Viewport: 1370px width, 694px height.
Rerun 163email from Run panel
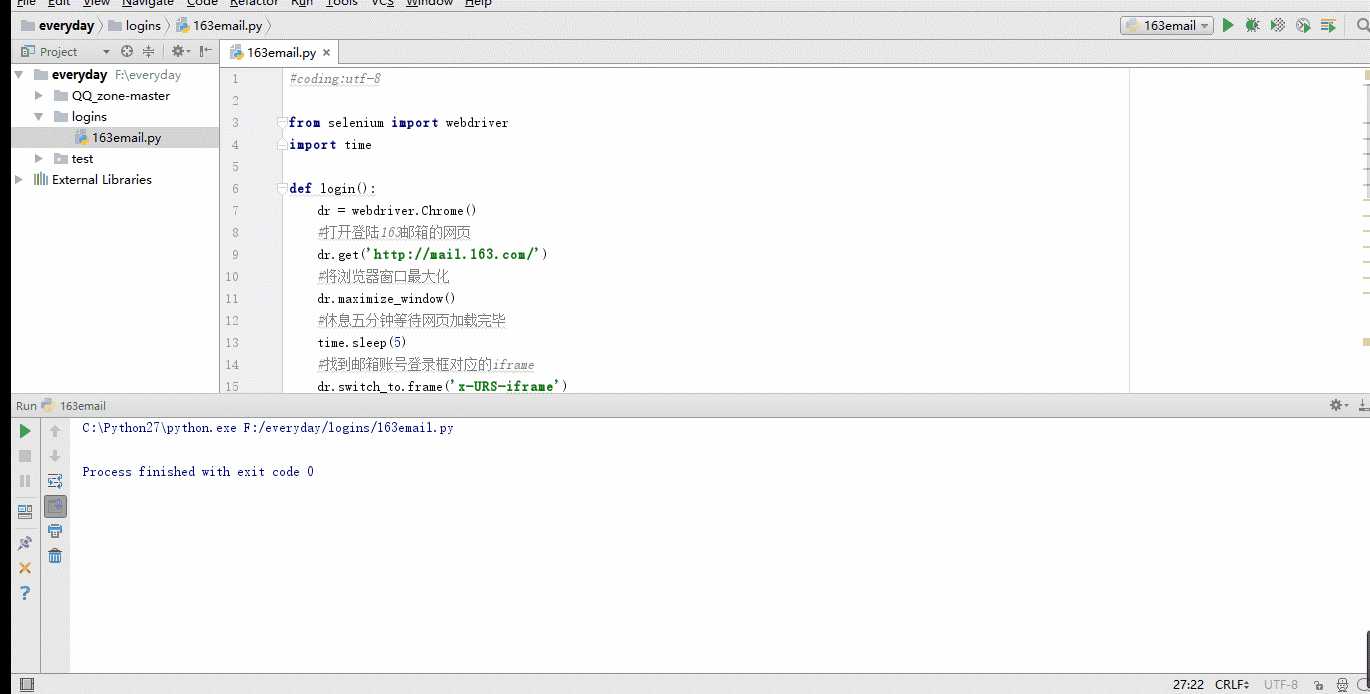pos(25,431)
